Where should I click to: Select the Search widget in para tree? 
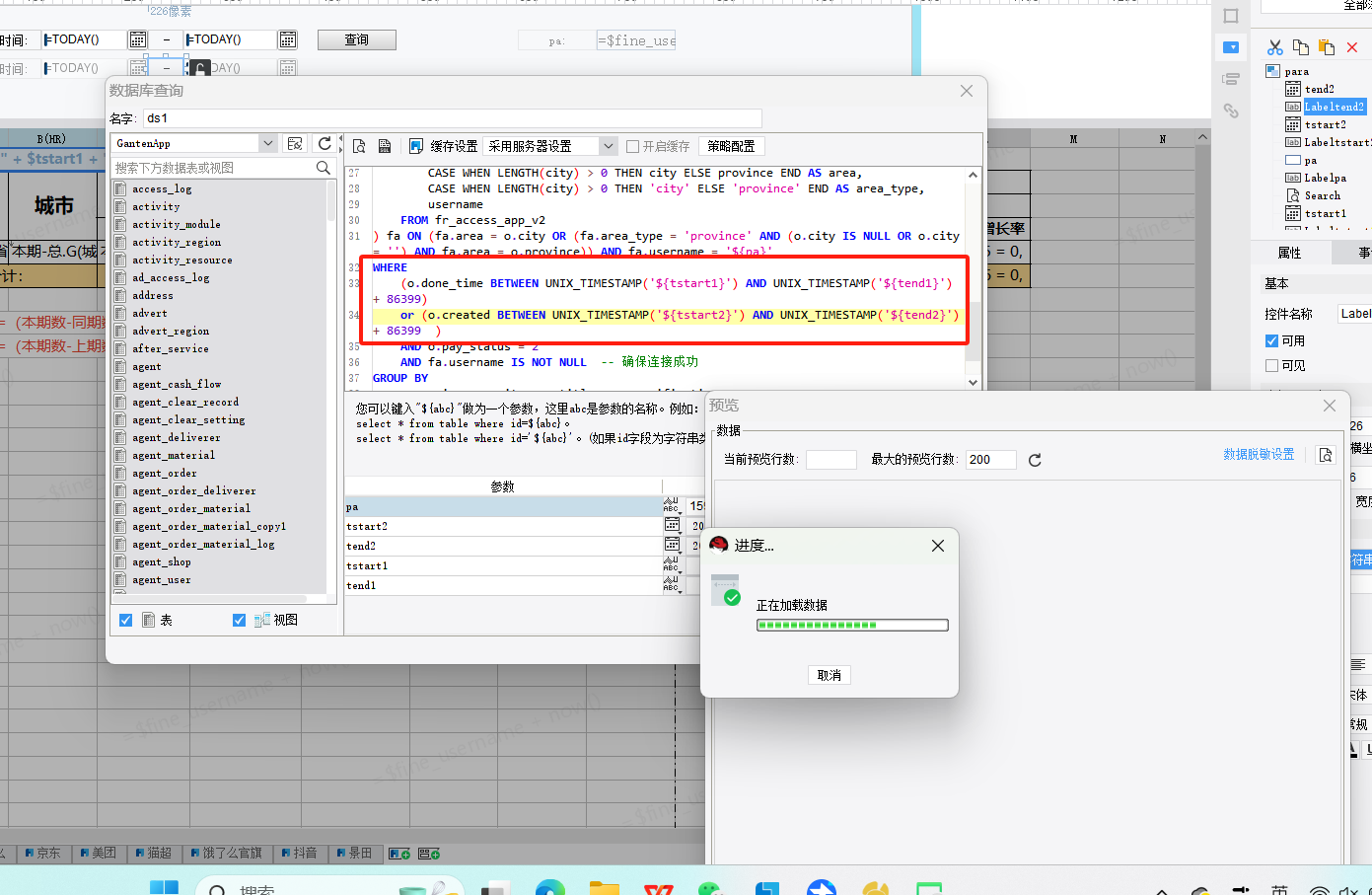1322,195
